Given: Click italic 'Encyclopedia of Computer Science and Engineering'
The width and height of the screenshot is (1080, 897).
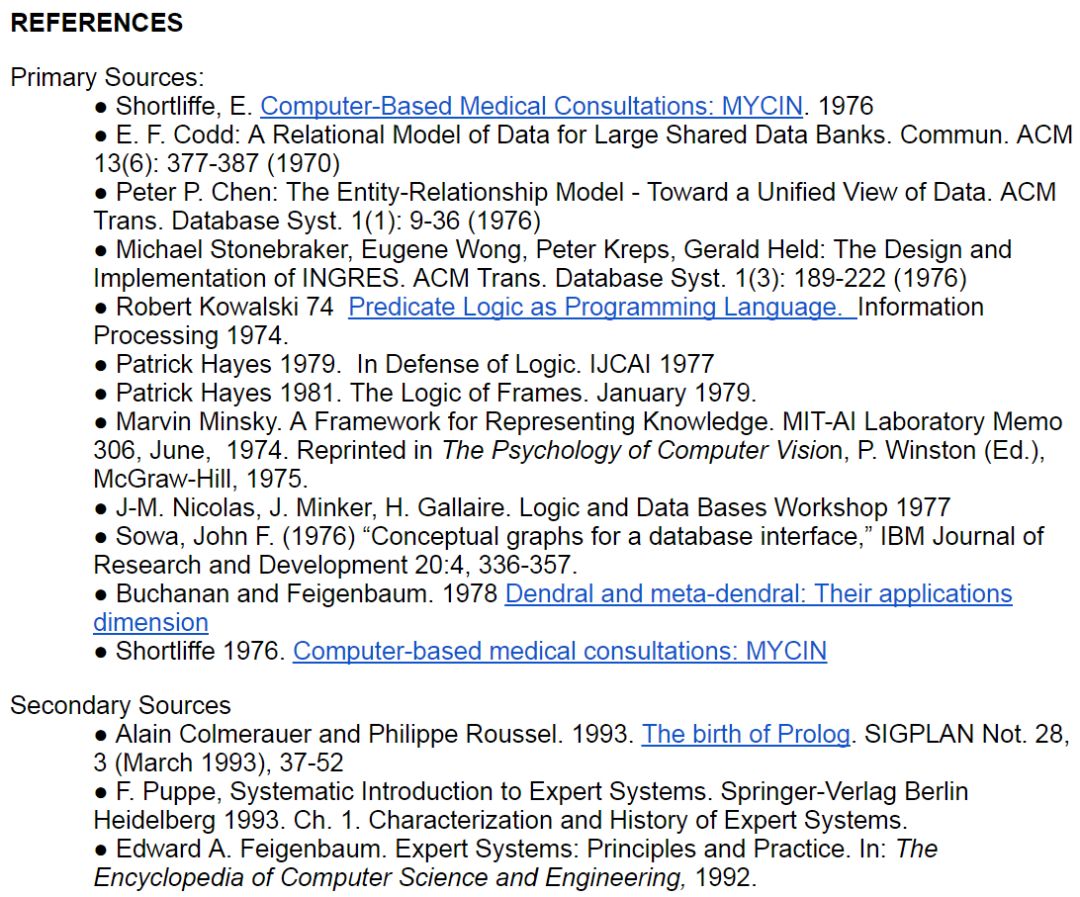Looking at the screenshot, I should (x=389, y=878).
